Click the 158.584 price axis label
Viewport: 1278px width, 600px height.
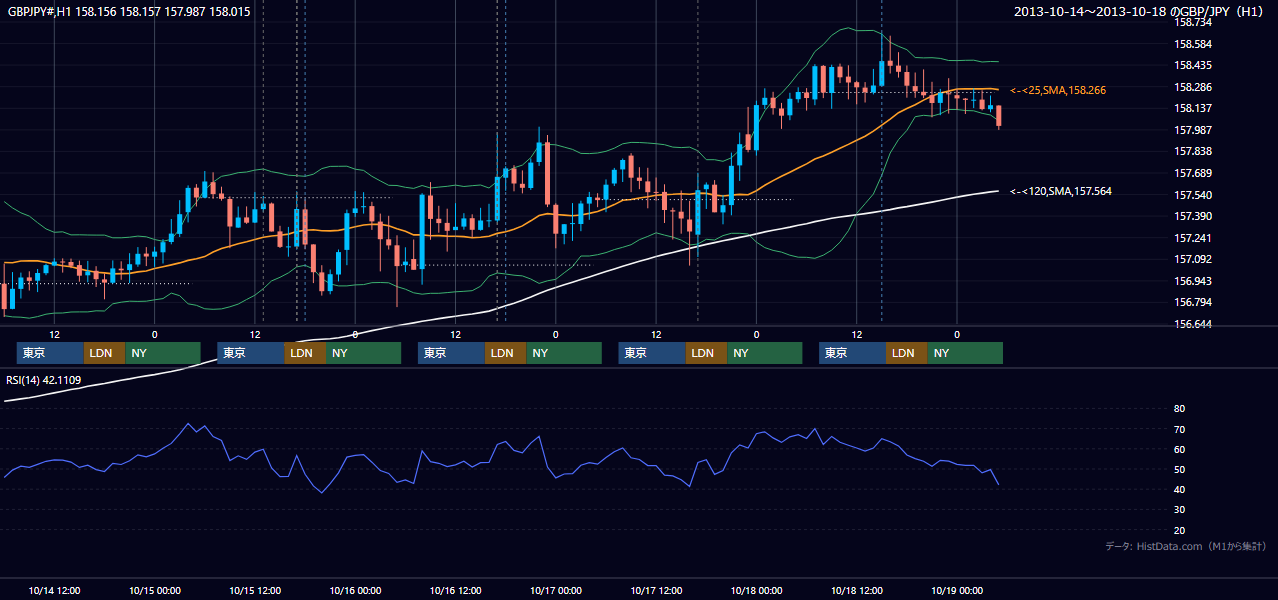point(1195,44)
